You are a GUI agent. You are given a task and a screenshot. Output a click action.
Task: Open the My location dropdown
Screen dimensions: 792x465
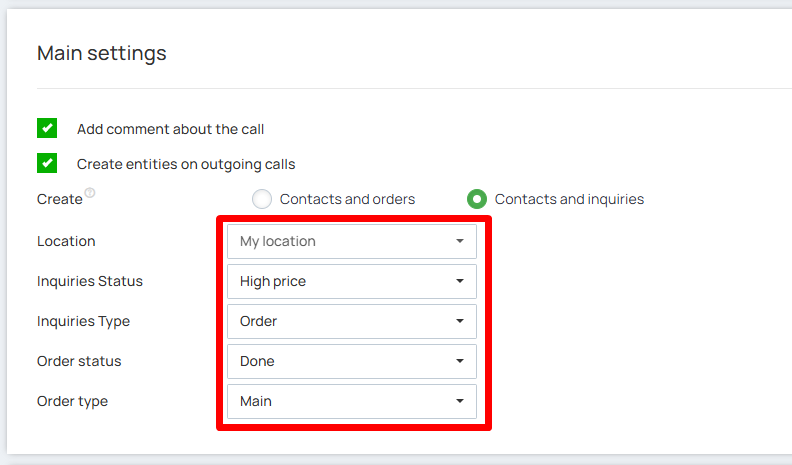click(350, 241)
